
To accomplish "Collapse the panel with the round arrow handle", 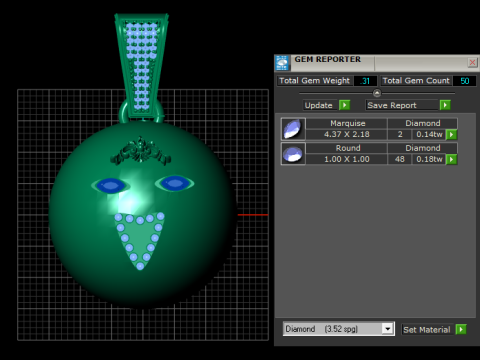I will click(x=377, y=93).
